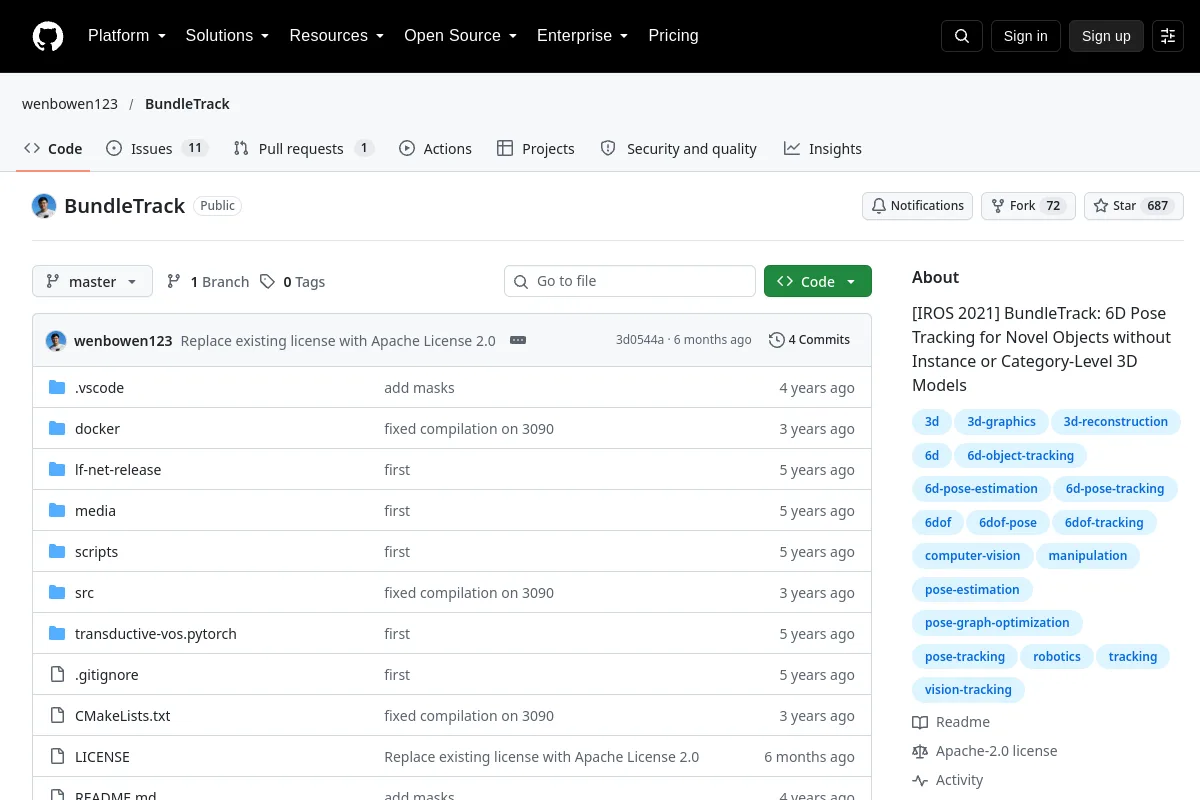Screen dimensions: 1200x800
Task: Click the BundleTrack repository name in breadcrumb
Action: (x=187, y=104)
